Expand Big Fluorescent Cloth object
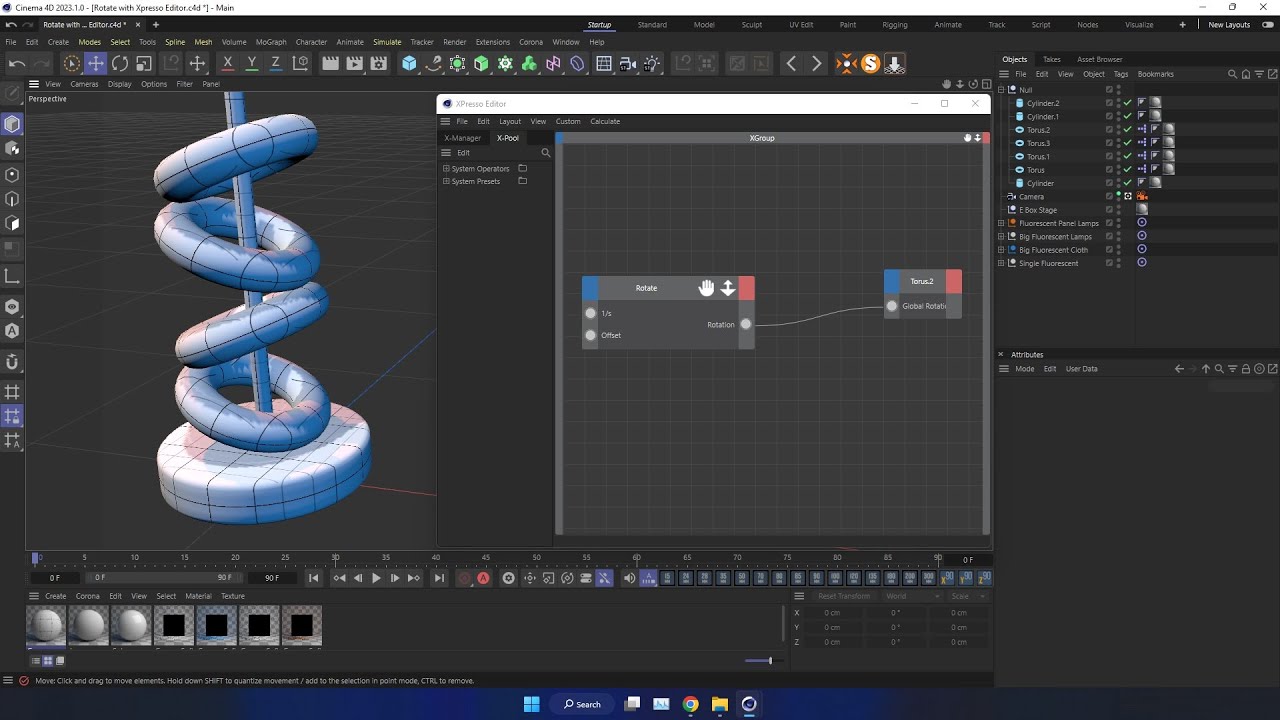 point(1002,250)
